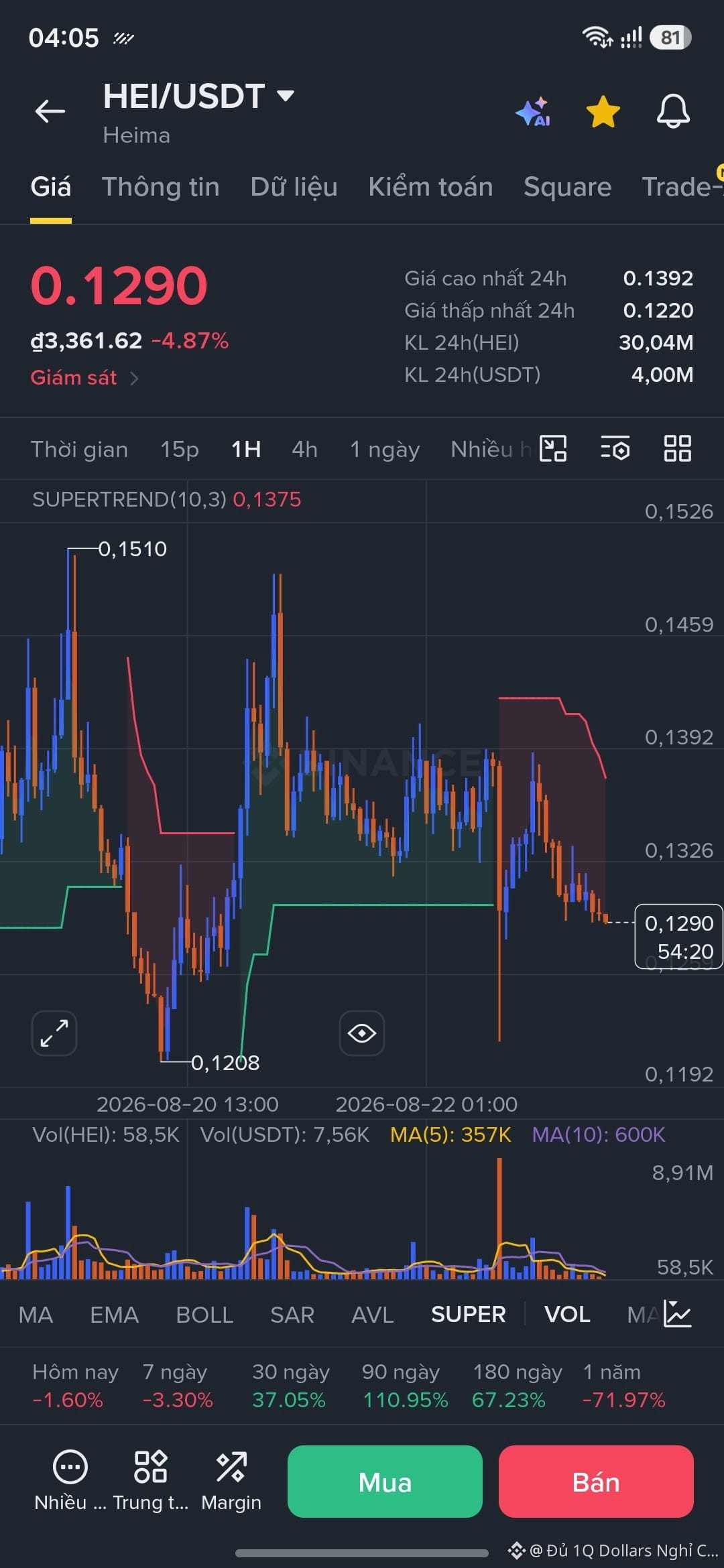Tap the Hôm nay -1.60% change
Viewport: 724px width, 1568px height.
[x=75, y=1386]
